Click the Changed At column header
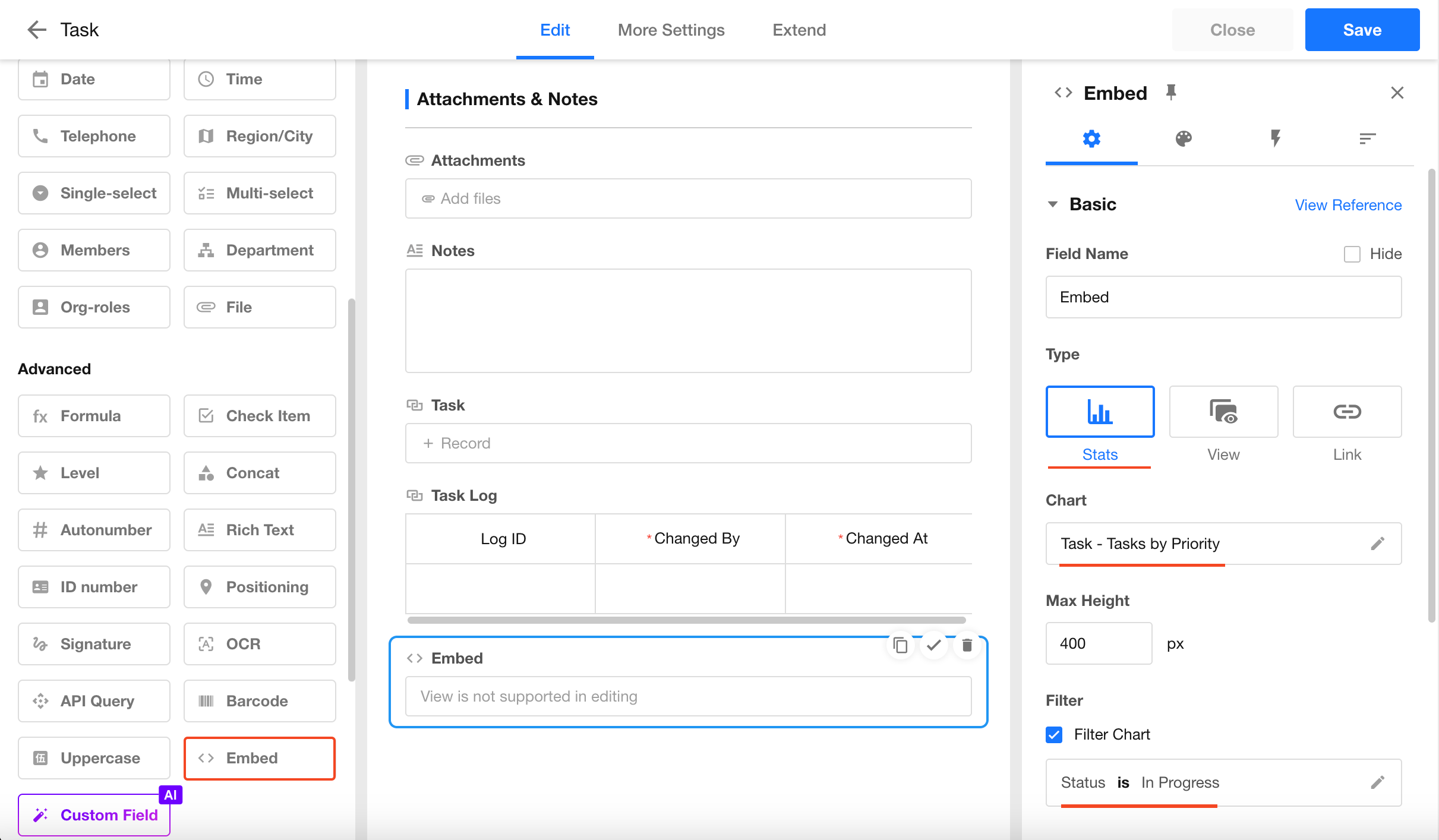The height and width of the screenshot is (840, 1439). [879, 539]
